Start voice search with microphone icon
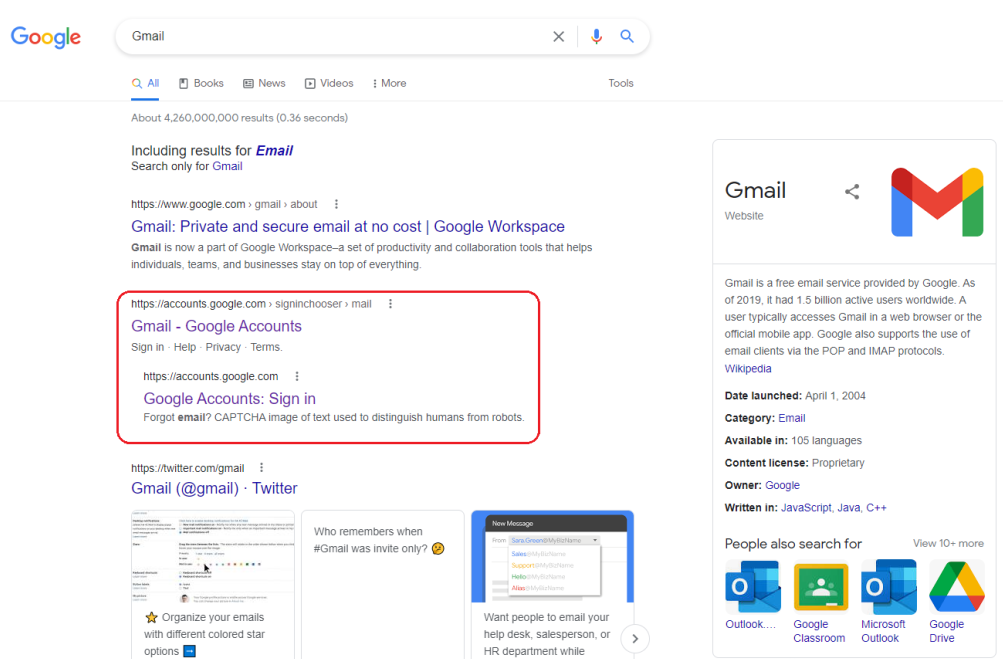1003x659 pixels. point(596,37)
